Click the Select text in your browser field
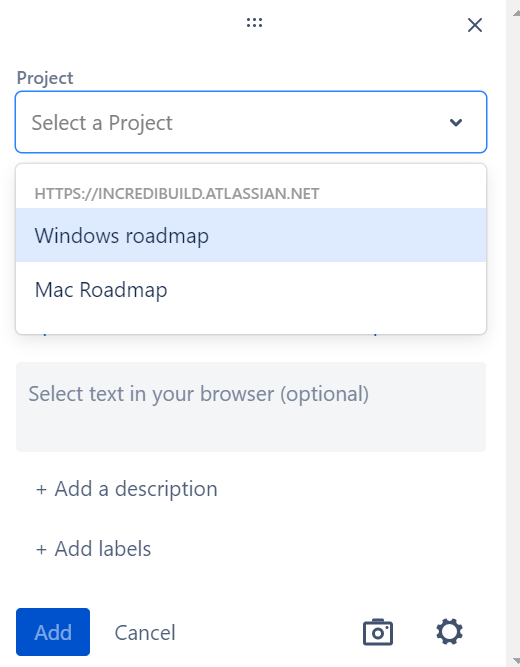 (x=251, y=407)
